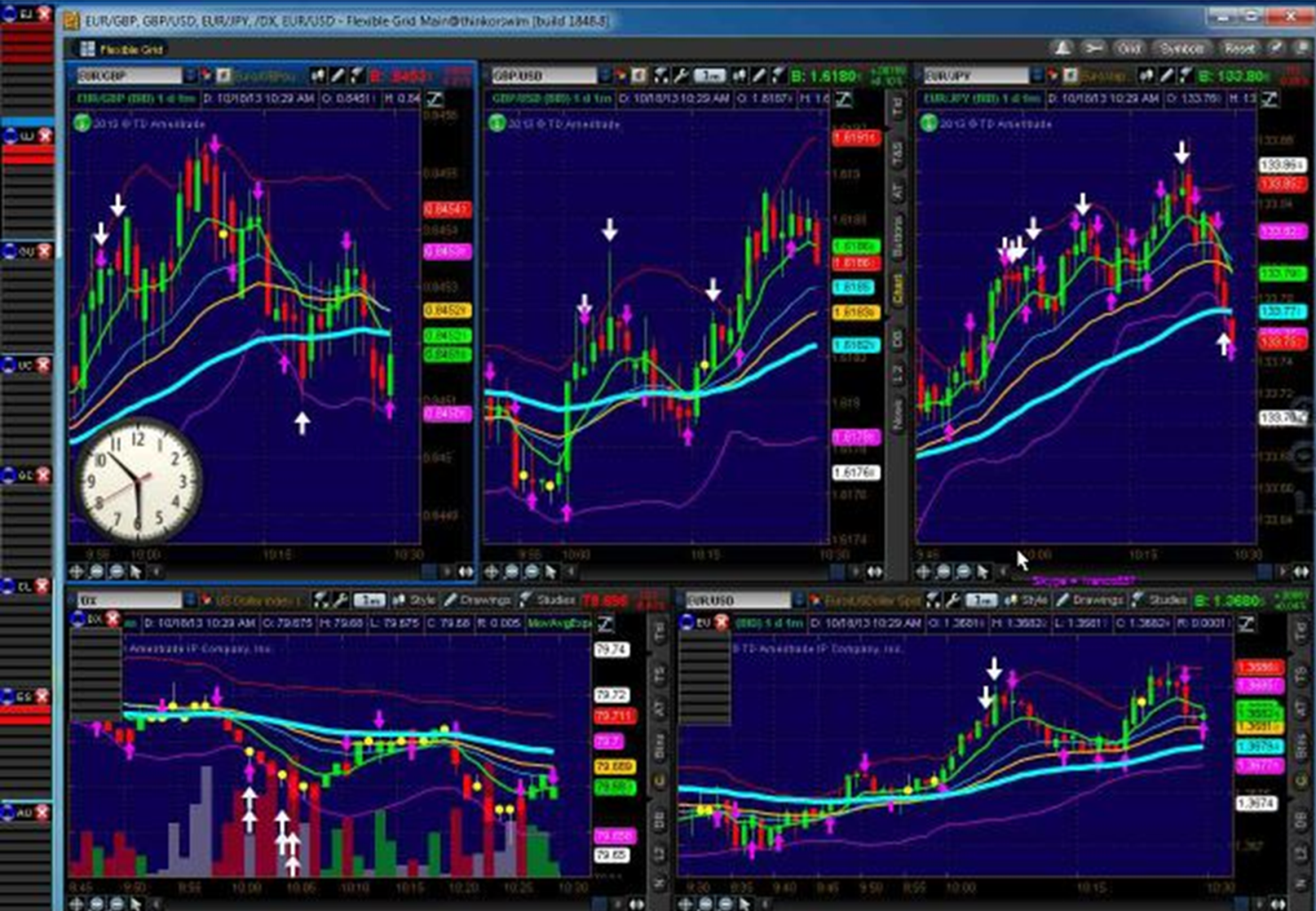Screen dimensions: 1316x911
Task: Click the Chart side tab right of the GBP/USD chart
Action: click(x=897, y=291)
